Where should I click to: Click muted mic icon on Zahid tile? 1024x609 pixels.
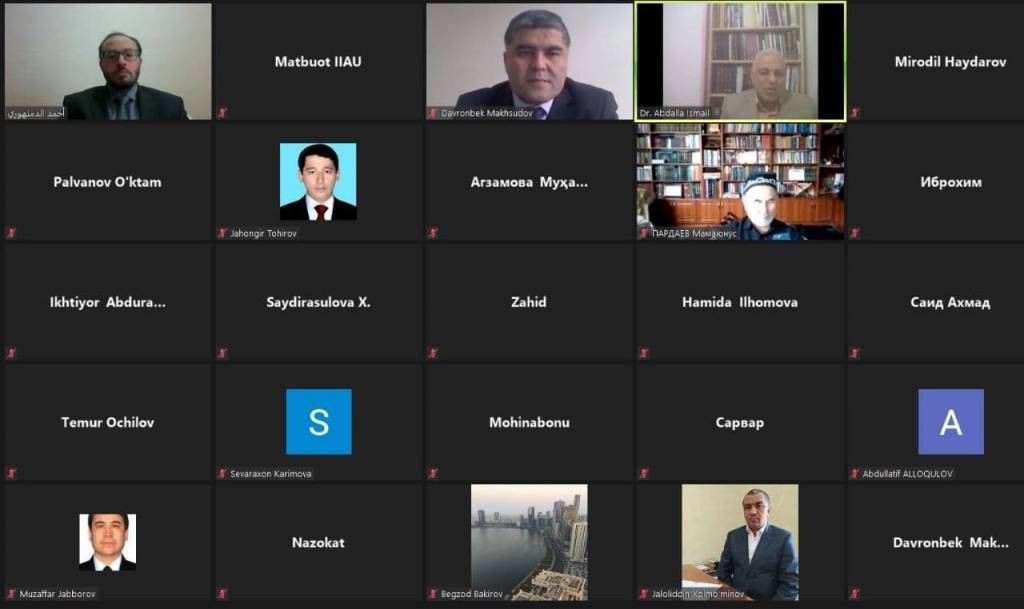point(433,353)
